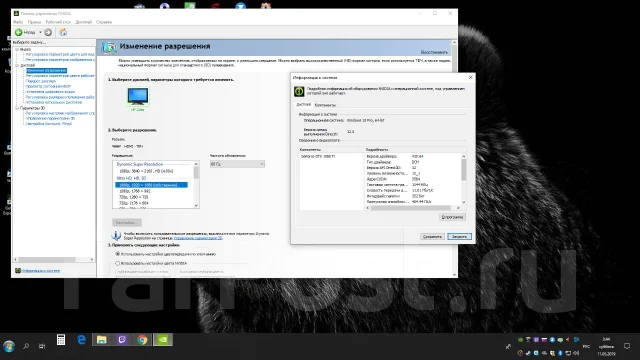Switch to the Дисплей tab in system info

click(304, 104)
